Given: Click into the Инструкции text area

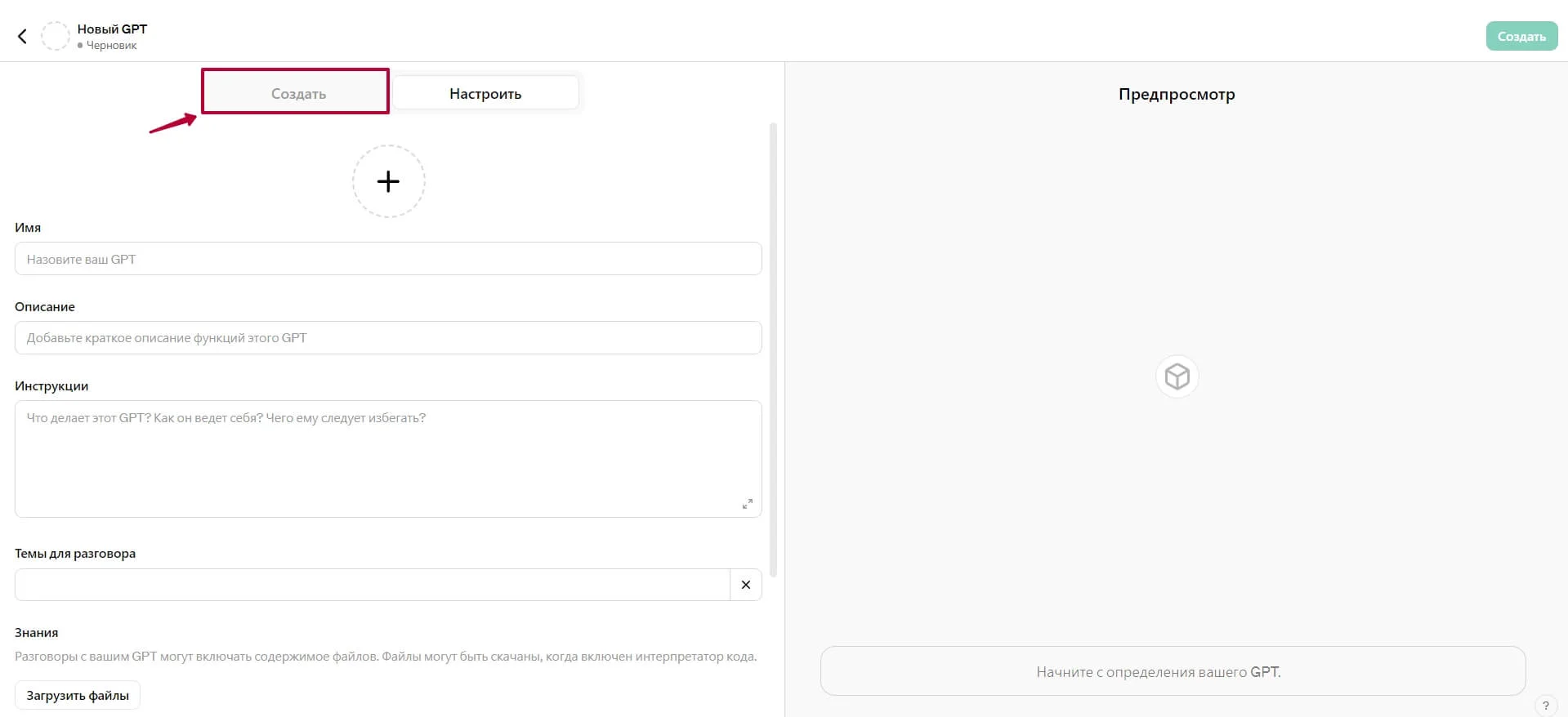Looking at the screenshot, I should [388, 458].
